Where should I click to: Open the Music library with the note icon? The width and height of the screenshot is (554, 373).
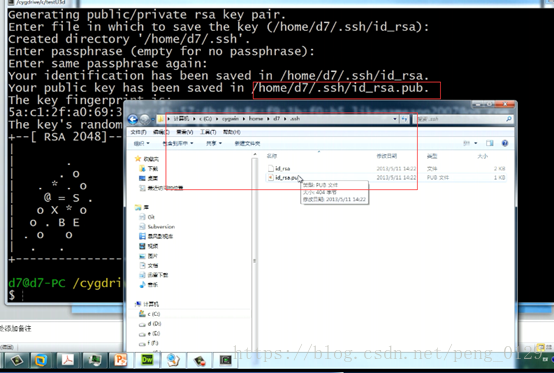[149, 284]
